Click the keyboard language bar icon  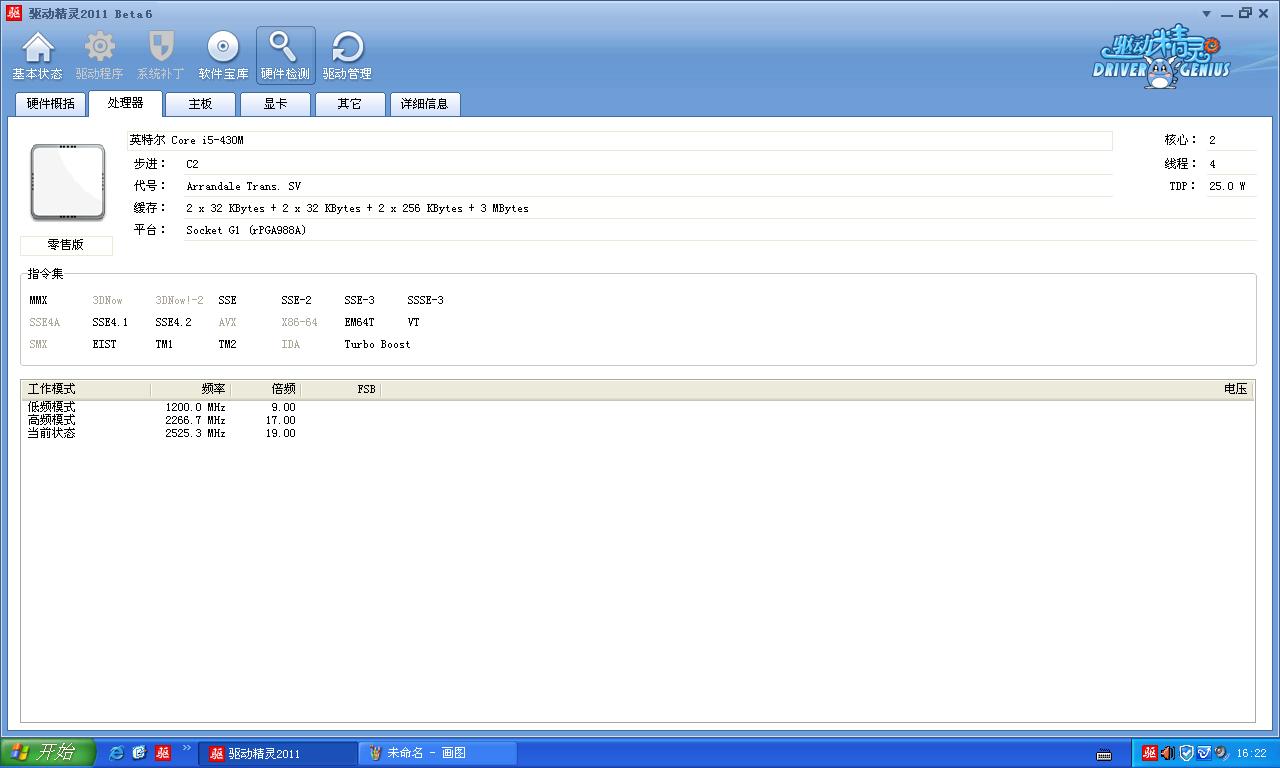click(1104, 754)
